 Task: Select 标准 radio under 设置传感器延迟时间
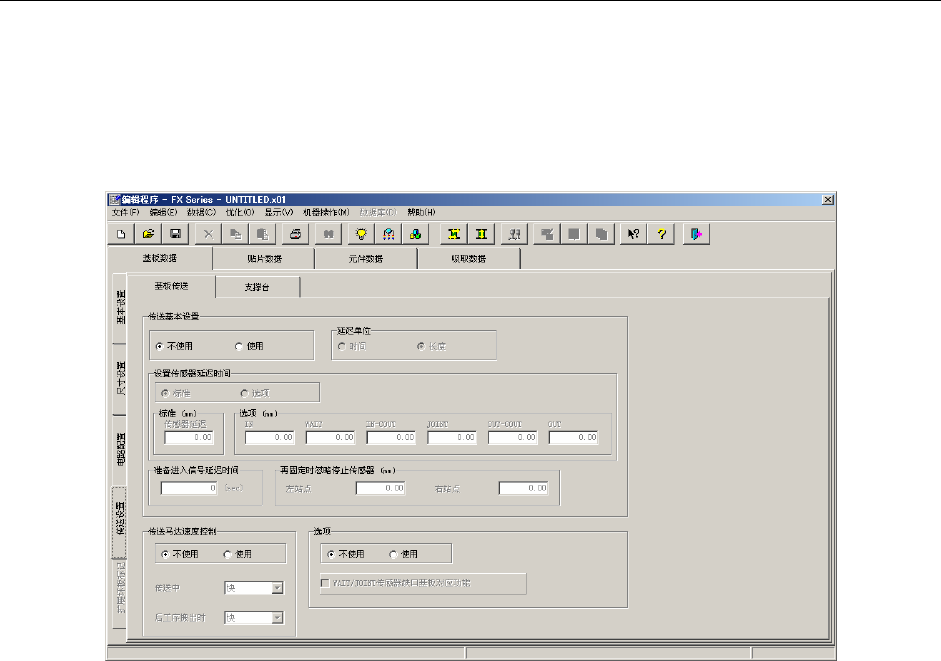pos(165,393)
